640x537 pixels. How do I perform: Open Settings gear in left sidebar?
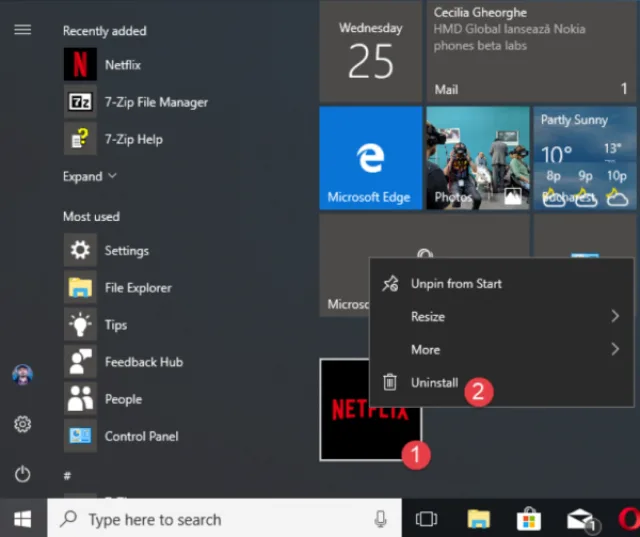(22, 424)
